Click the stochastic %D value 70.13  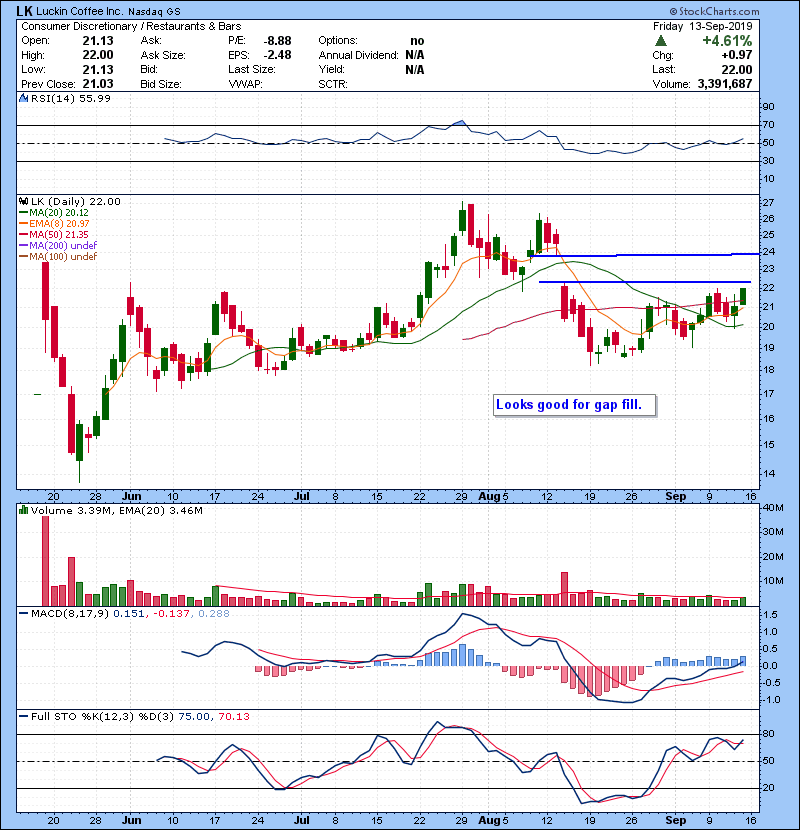coord(233,716)
